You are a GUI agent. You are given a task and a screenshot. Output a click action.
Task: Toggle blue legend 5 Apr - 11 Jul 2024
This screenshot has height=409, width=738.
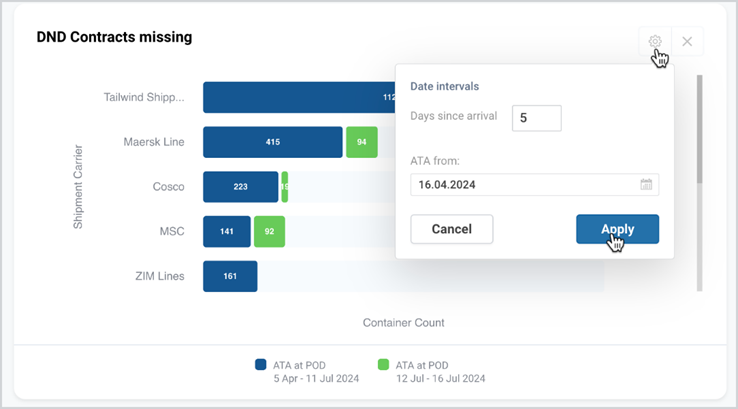307,371
